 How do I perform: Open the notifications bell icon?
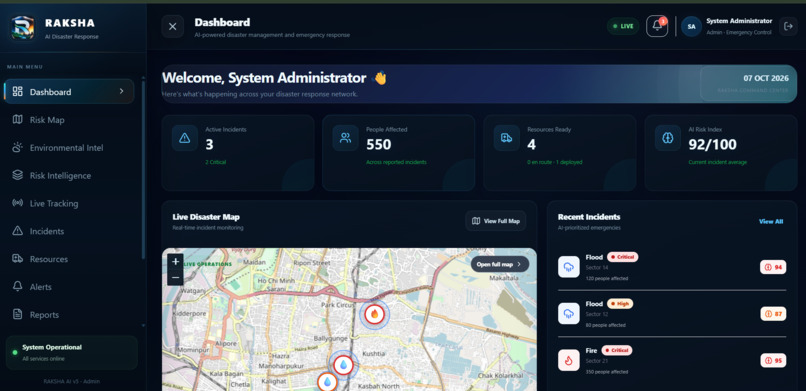tap(657, 26)
